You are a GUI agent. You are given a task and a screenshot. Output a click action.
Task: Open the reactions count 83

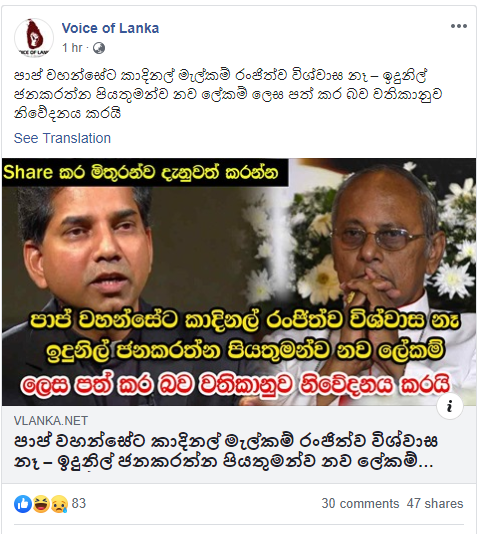(79, 503)
